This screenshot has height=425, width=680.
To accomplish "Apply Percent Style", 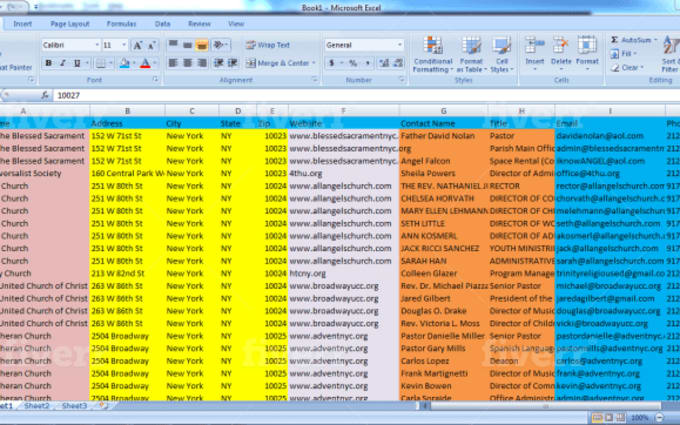I will [353, 63].
